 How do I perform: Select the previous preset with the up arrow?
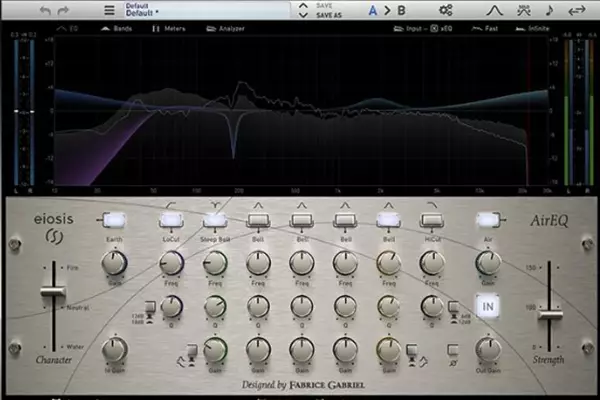[303, 6]
